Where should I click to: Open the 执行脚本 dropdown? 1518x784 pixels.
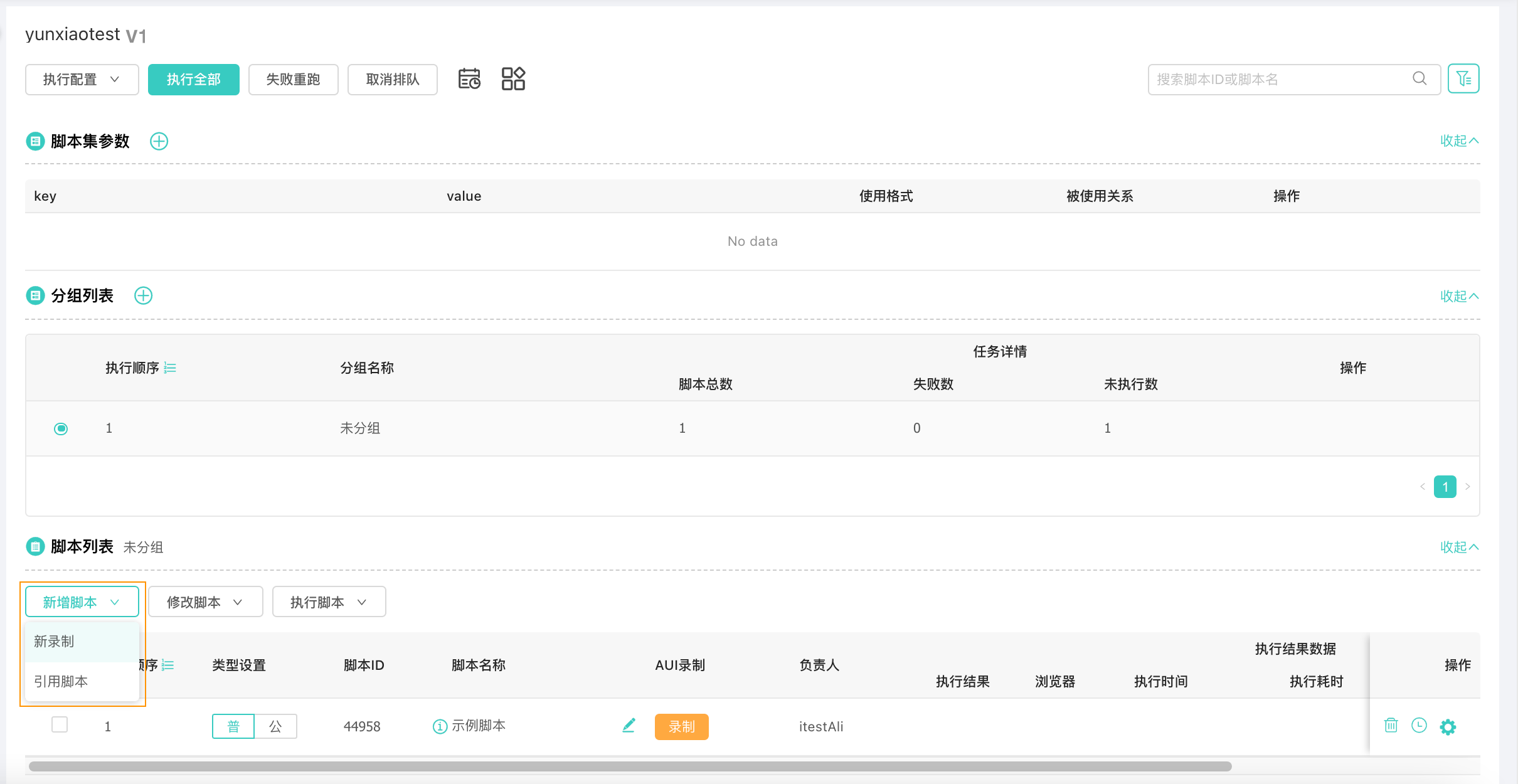[329, 602]
